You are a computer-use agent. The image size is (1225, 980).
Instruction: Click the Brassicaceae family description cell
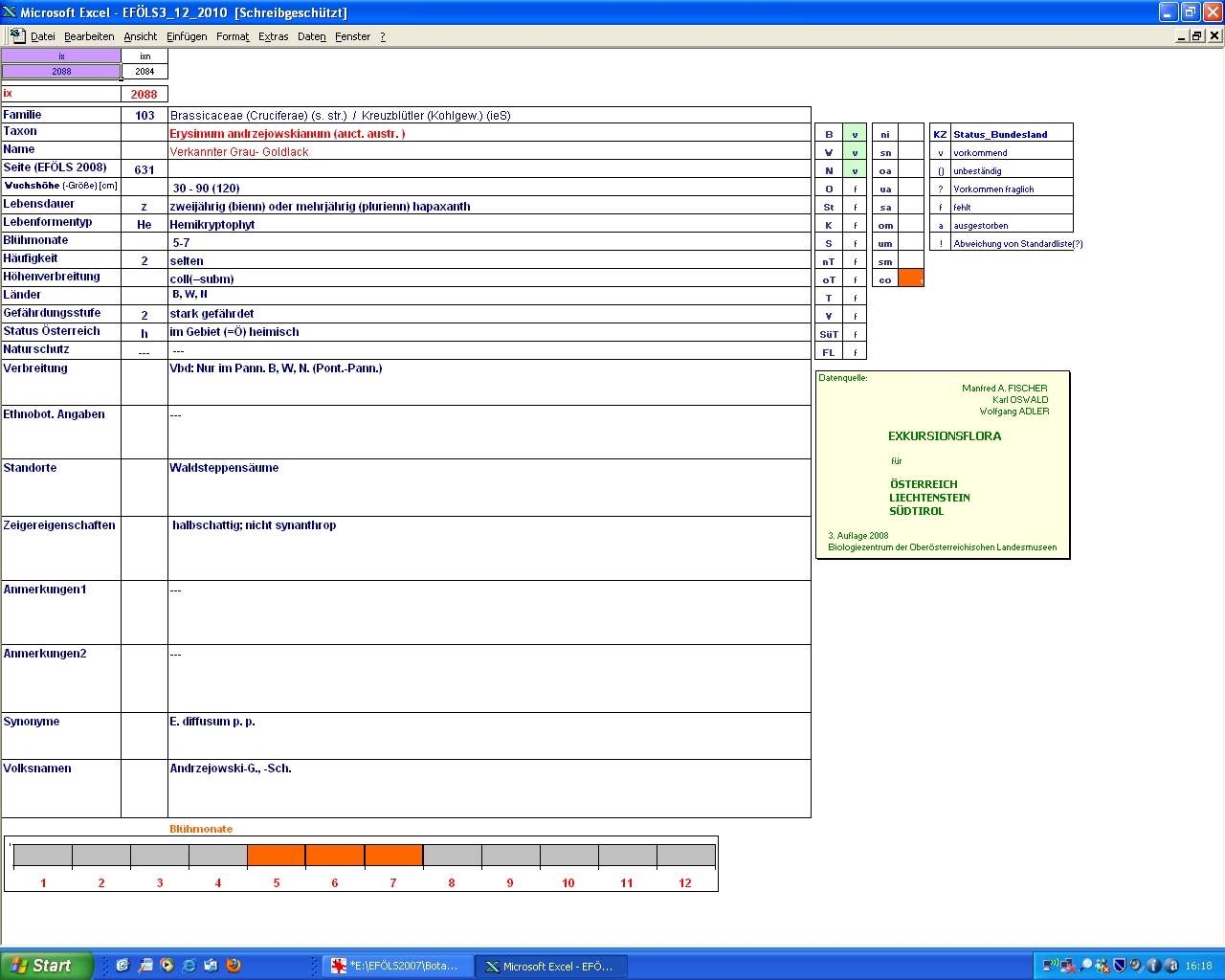click(489, 115)
